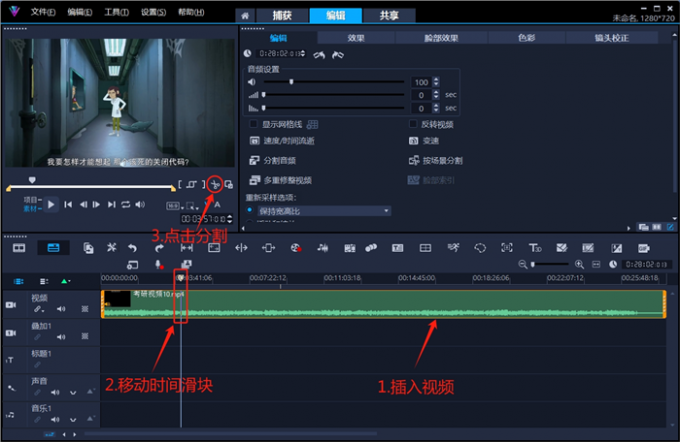
Task: Click 按场景分割 option
Action: pyautogui.click(x=435, y=161)
